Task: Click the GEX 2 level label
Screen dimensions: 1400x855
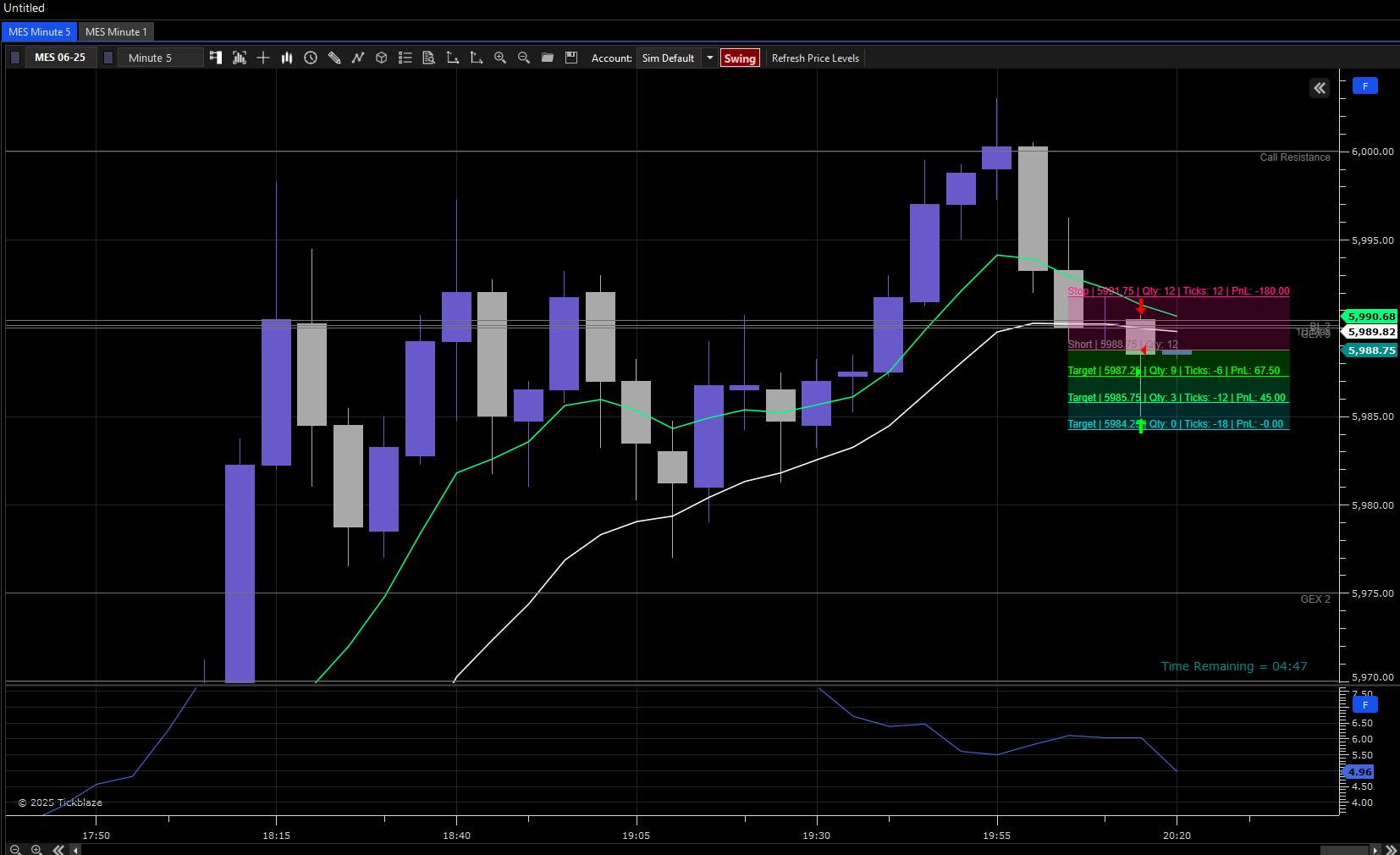Action: 1315,599
